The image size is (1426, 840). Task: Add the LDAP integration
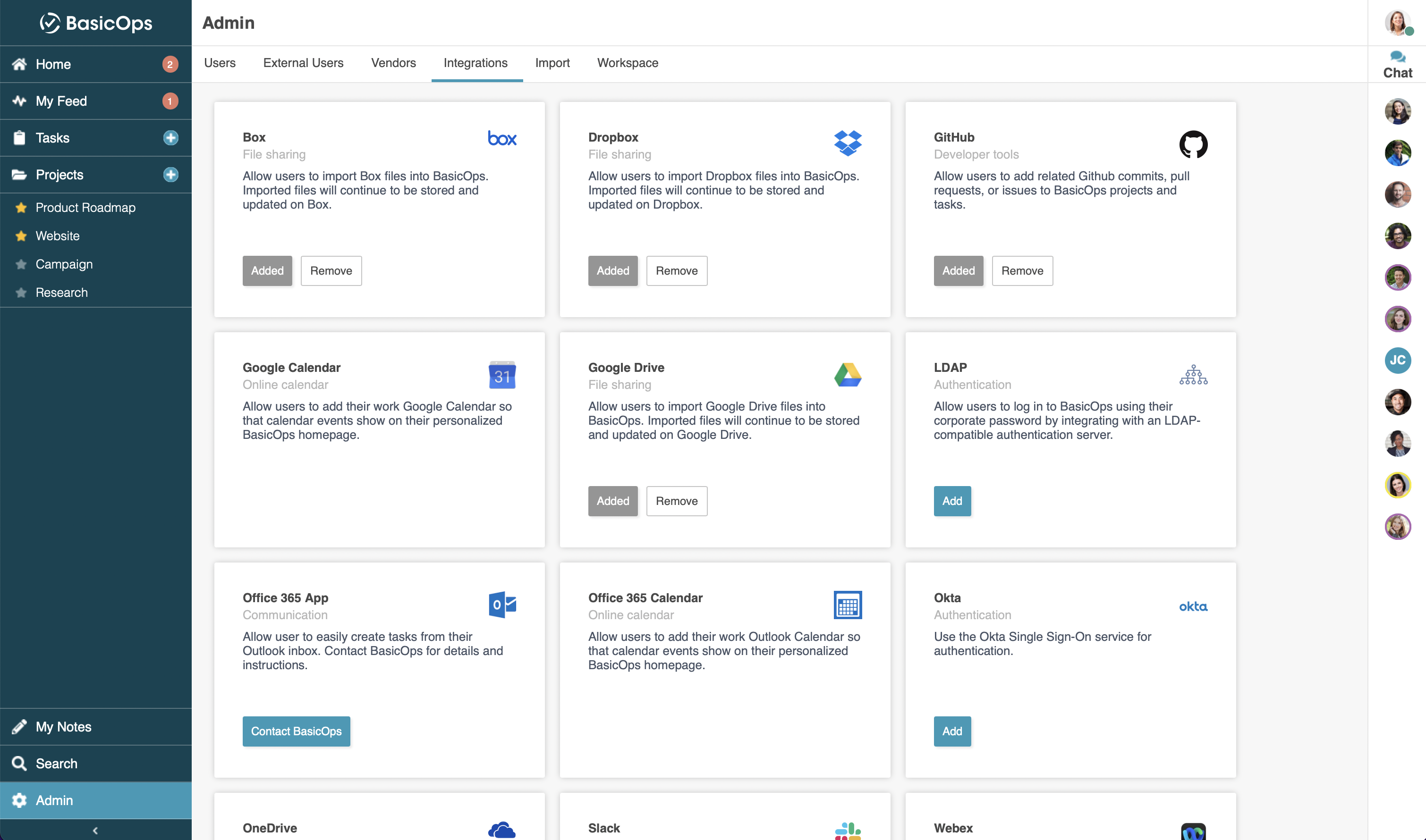click(x=952, y=501)
